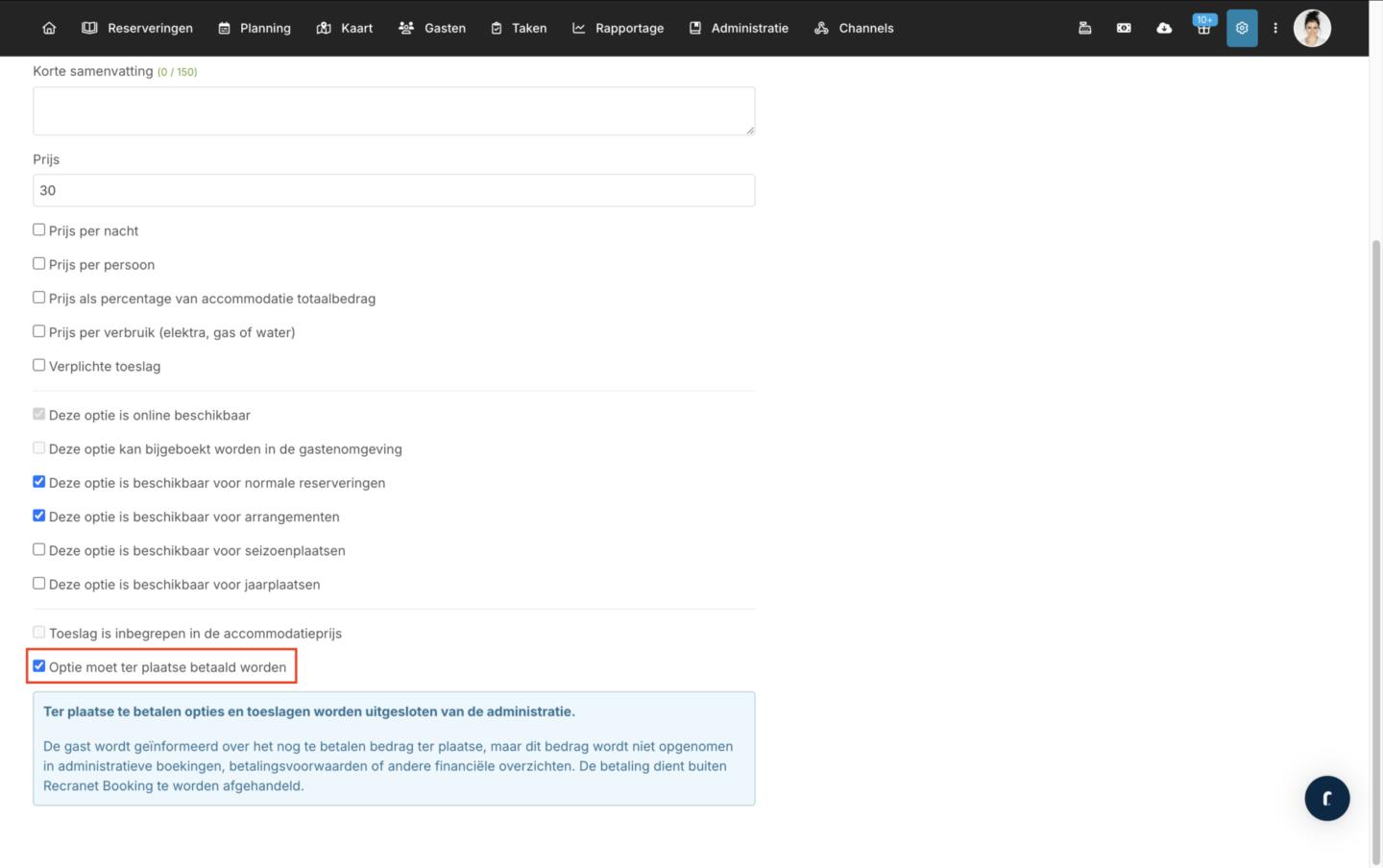Click the banknote payments icon
Screen dimensions: 1383x868
point(1124,28)
